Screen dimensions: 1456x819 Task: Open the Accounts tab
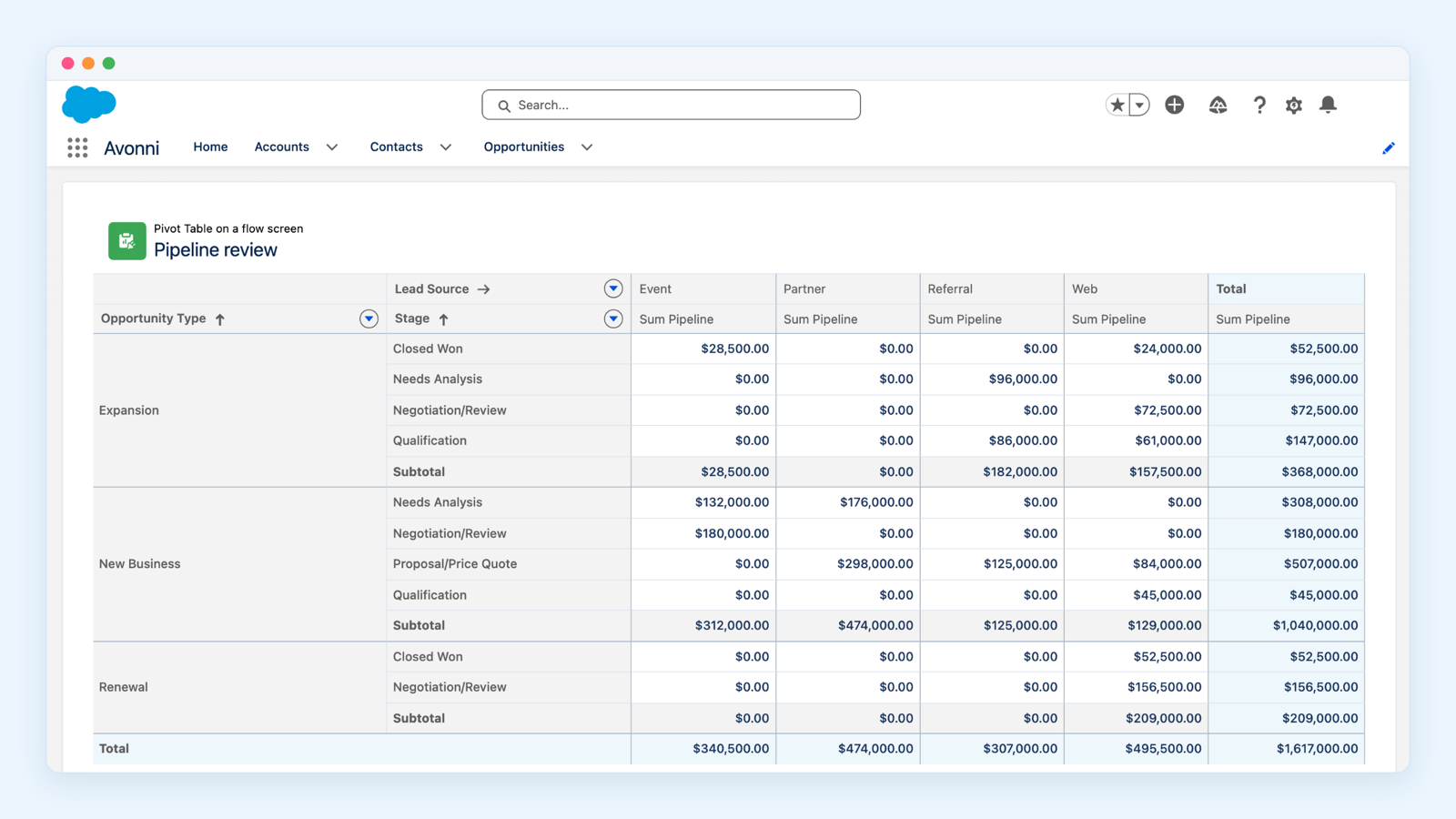[x=281, y=147]
